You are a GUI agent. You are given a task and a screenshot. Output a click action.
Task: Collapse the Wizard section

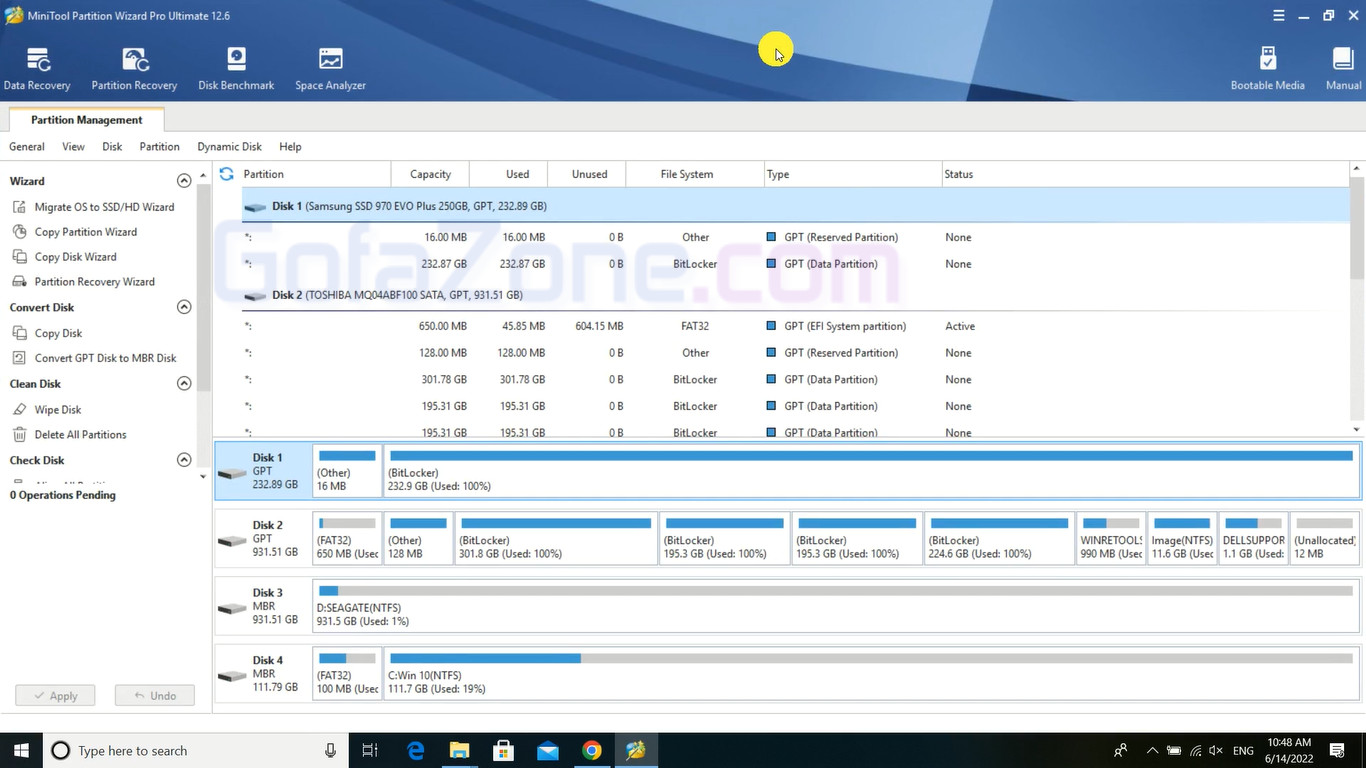pos(184,181)
